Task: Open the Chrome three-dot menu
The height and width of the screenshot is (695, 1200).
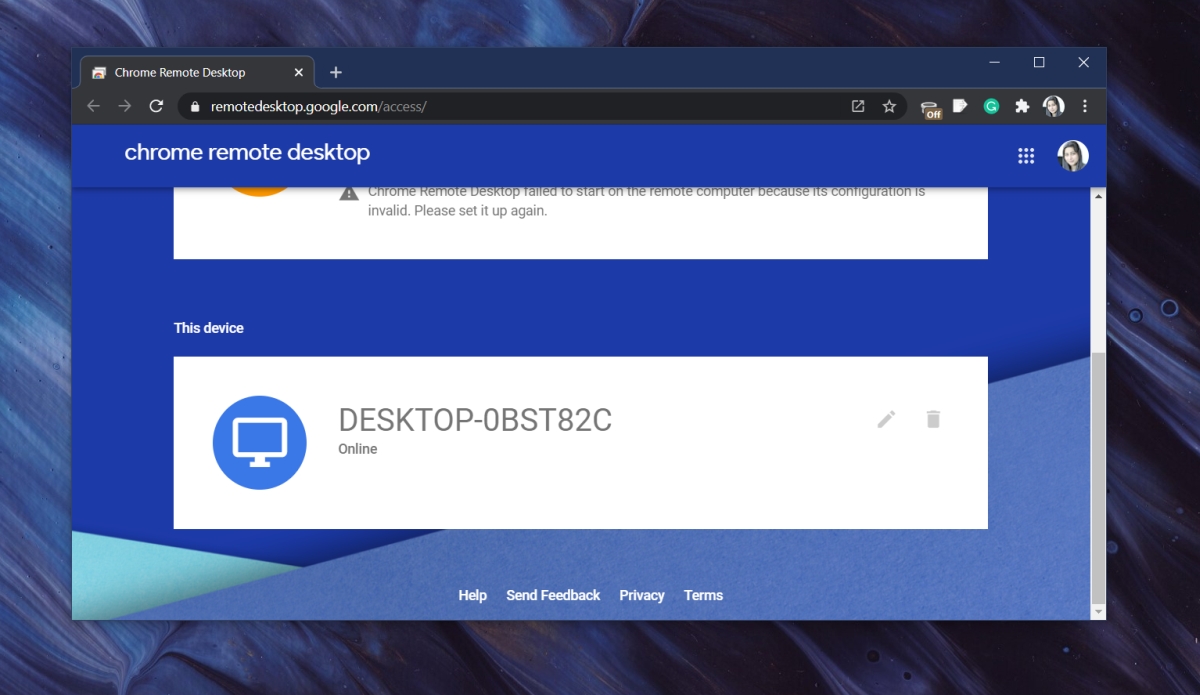Action: click(1085, 105)
